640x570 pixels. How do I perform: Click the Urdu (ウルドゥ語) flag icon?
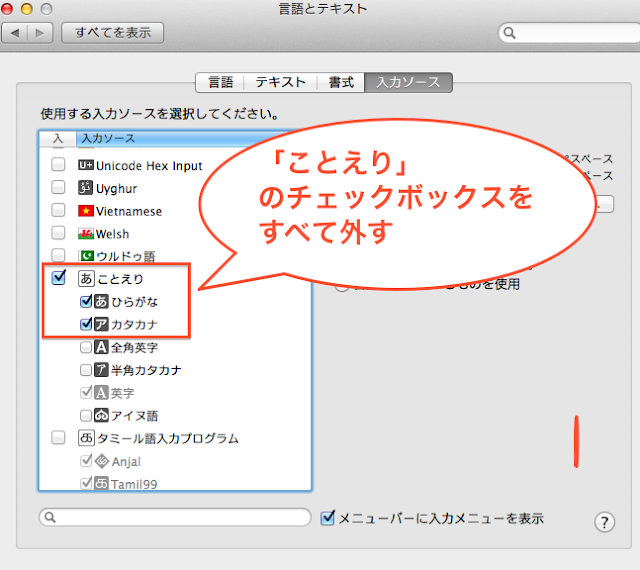pos(86,256)
